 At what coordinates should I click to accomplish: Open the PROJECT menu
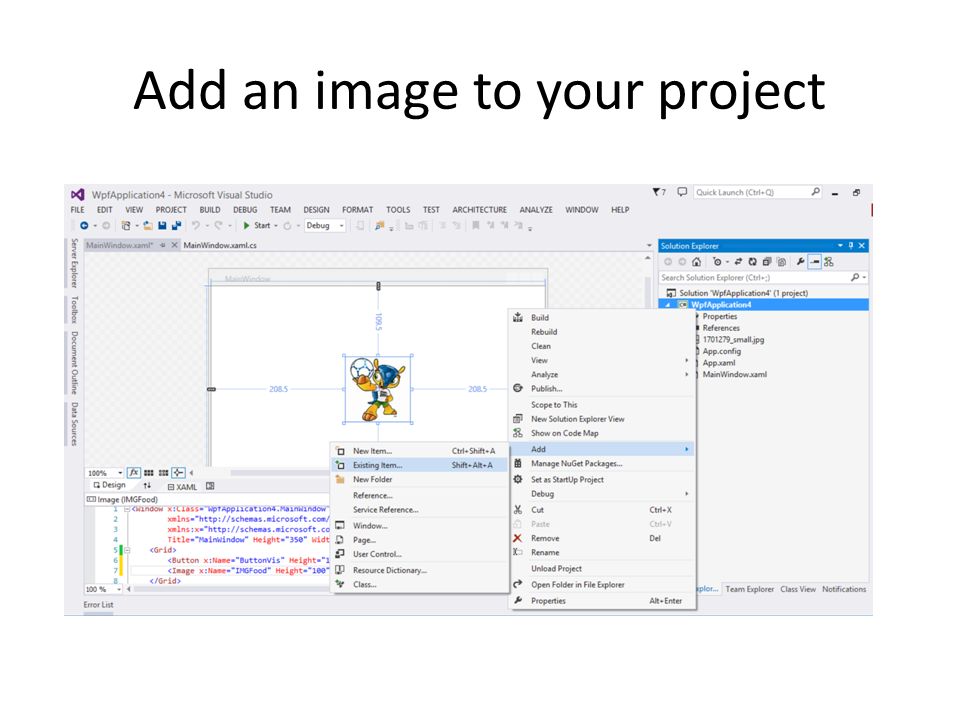coord(171,209)
